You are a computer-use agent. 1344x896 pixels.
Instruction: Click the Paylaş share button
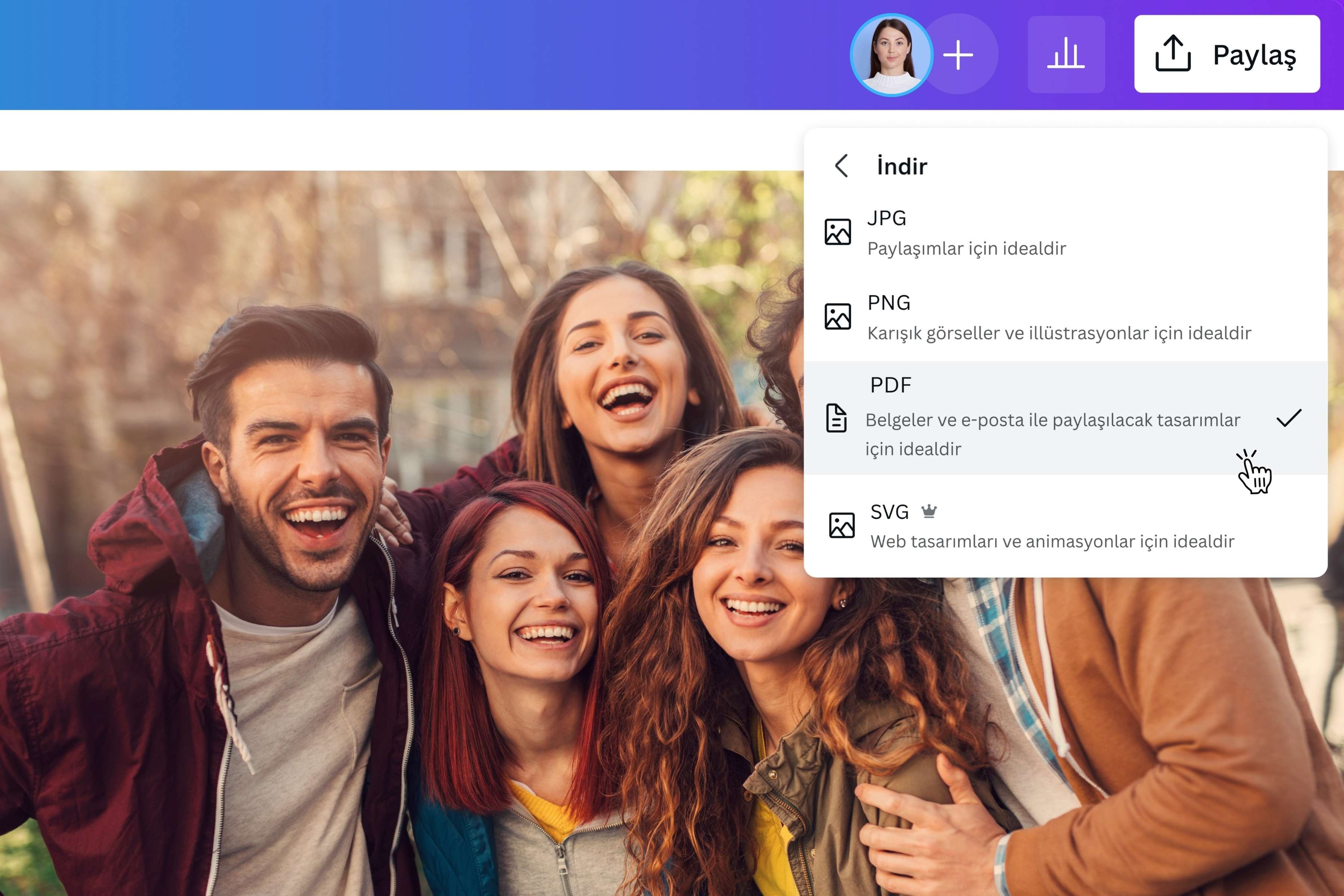pos(1227,54)
